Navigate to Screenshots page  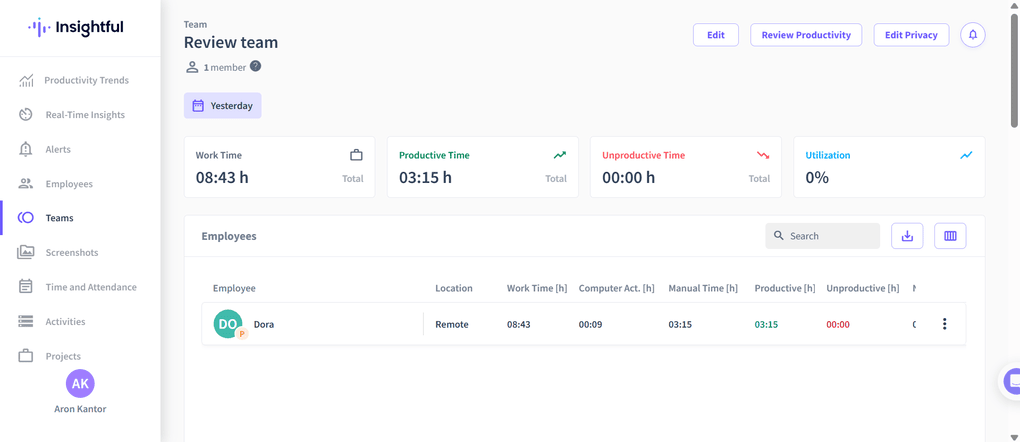click(x=72, y=253)
